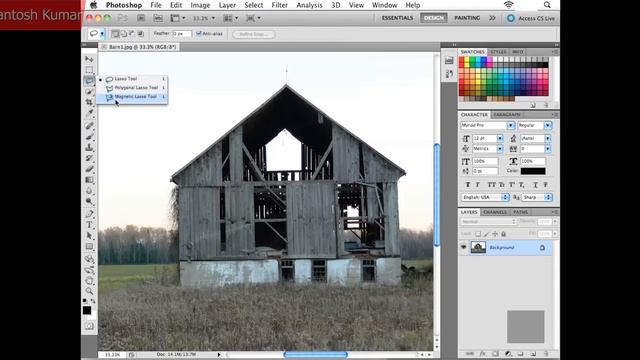Screen dimensions: 640x360
Task: Toggle Strikethrough in Character panel
Action: tap(545, 185)
